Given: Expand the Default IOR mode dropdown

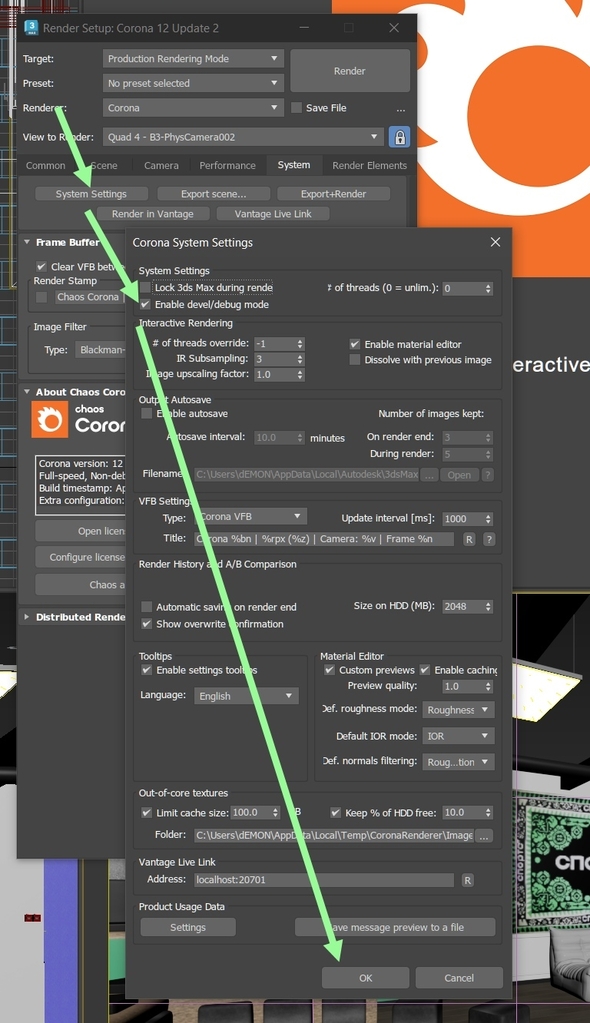Looking at the screenshot, I should point(458,736).
